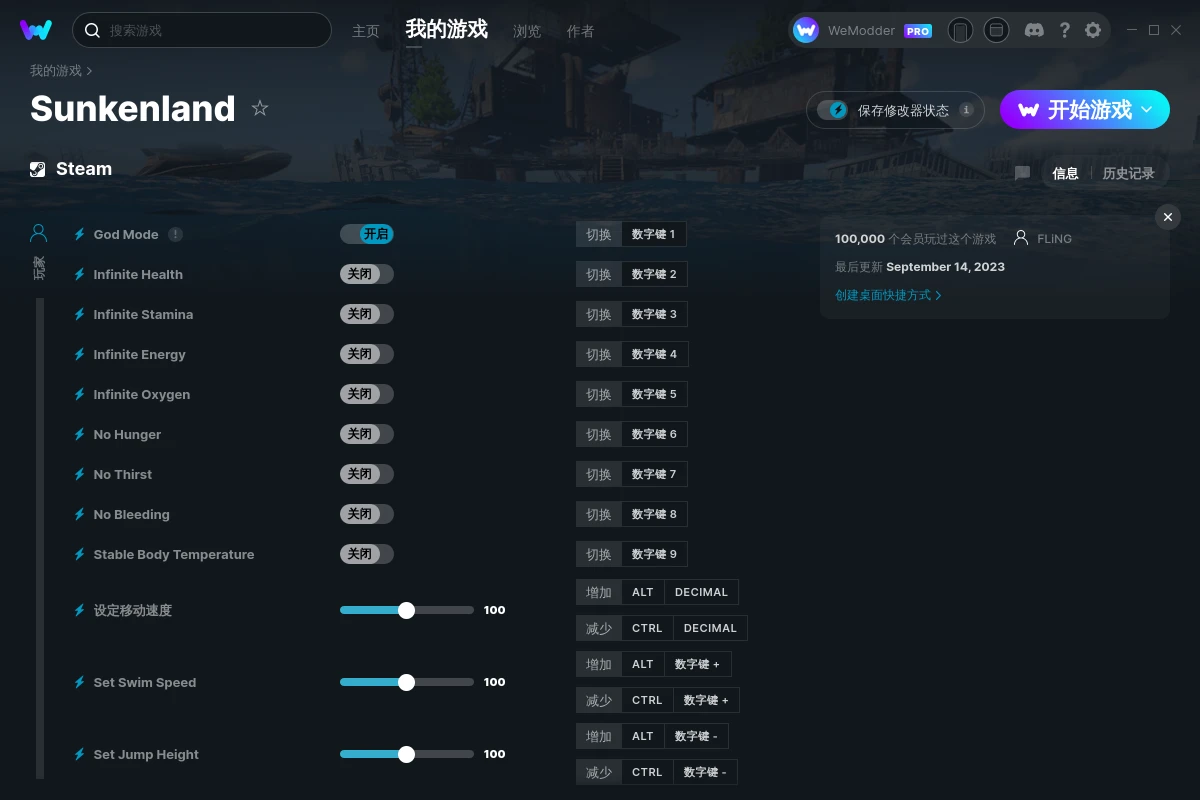Click the Numpad 3 hotkey for Infinite Stamina
1200x800 pixels.
pyautogui.click(x=654, y=314)
